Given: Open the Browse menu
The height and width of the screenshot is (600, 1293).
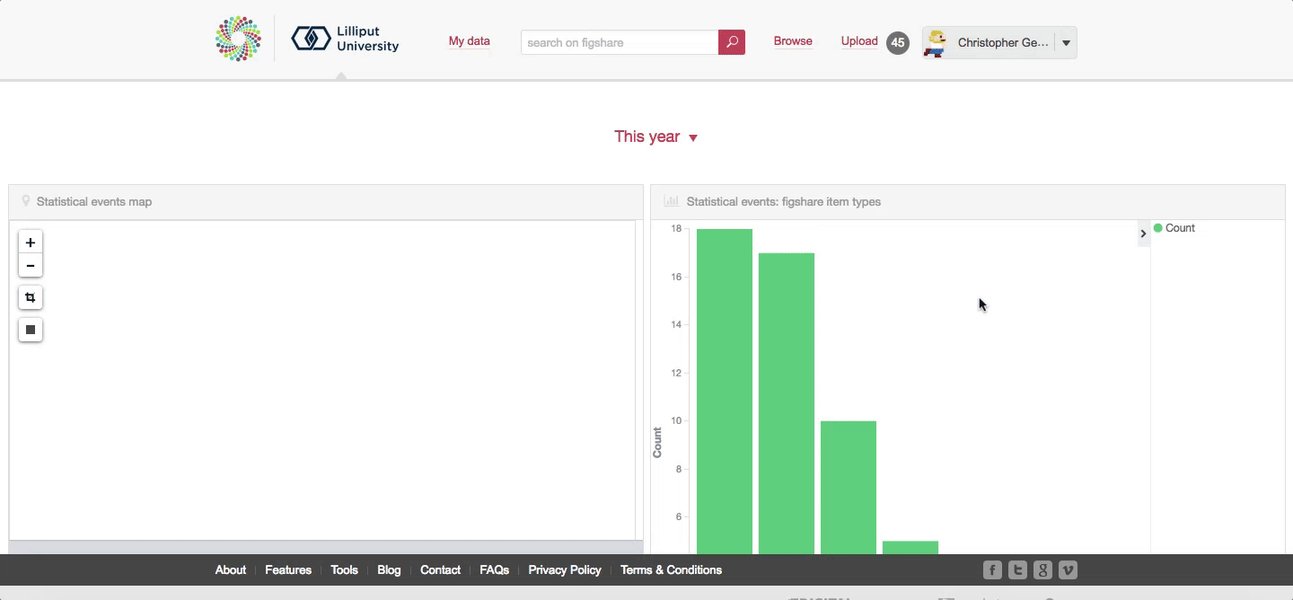Looking at the screenshot, I should tap(793, 41).
